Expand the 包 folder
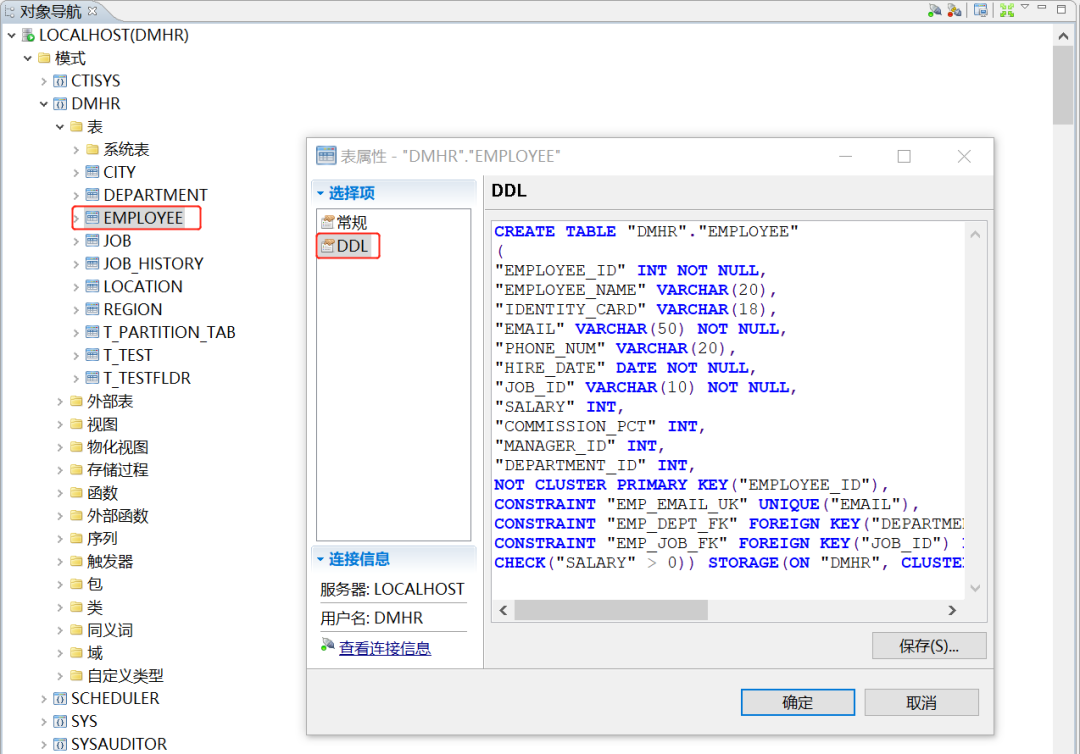Viewport: 1080px width, 754px height. [60, 585]
